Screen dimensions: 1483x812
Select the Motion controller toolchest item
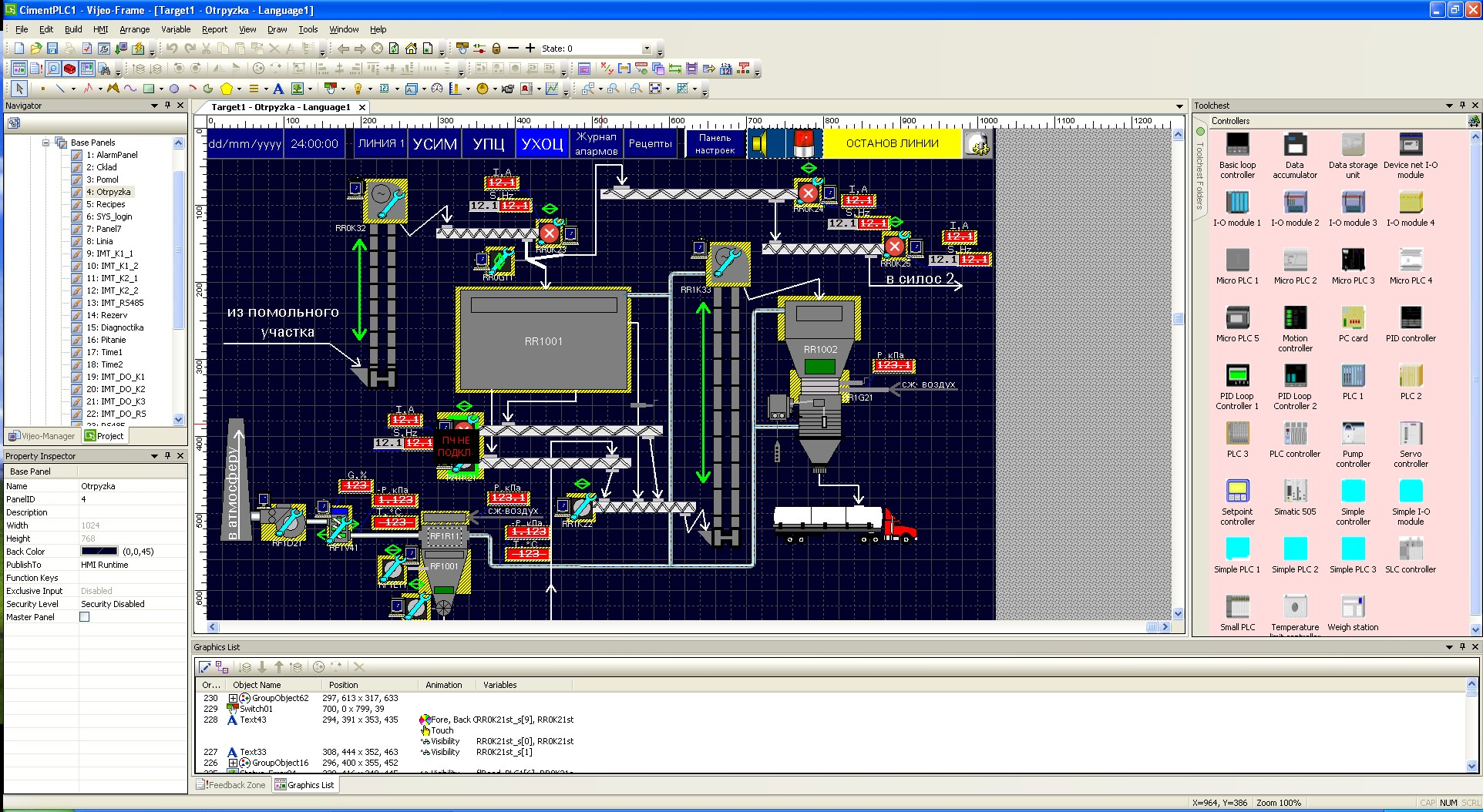click(x=1295, y=329)
